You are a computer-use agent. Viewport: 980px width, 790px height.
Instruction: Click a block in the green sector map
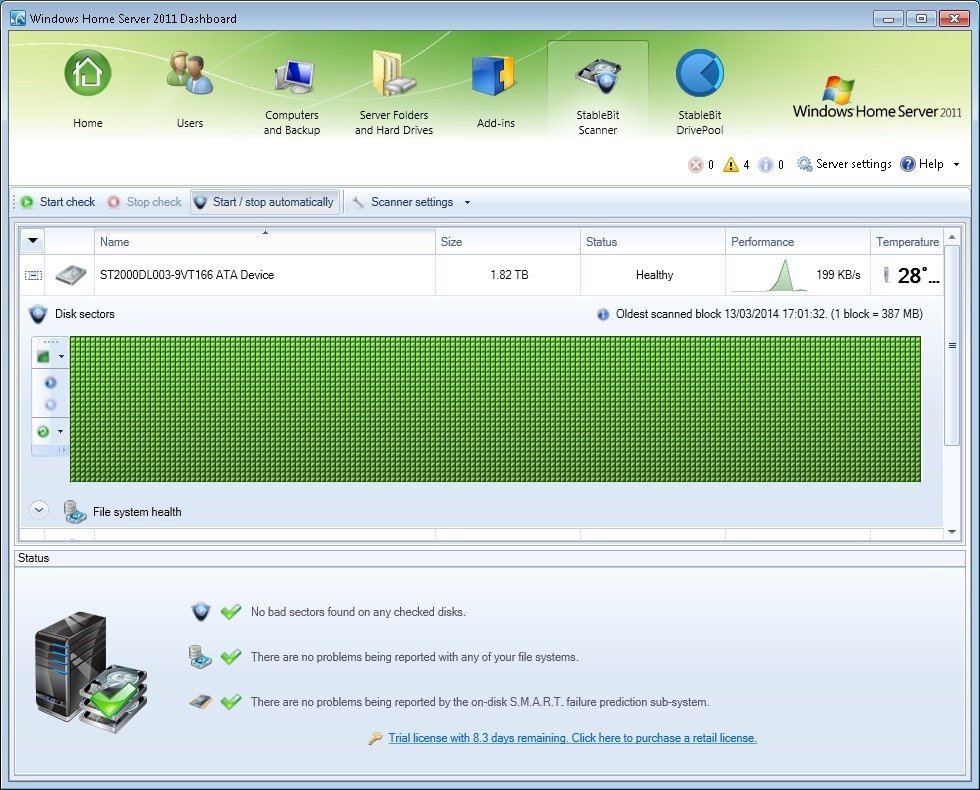click(x=495, y=409)
